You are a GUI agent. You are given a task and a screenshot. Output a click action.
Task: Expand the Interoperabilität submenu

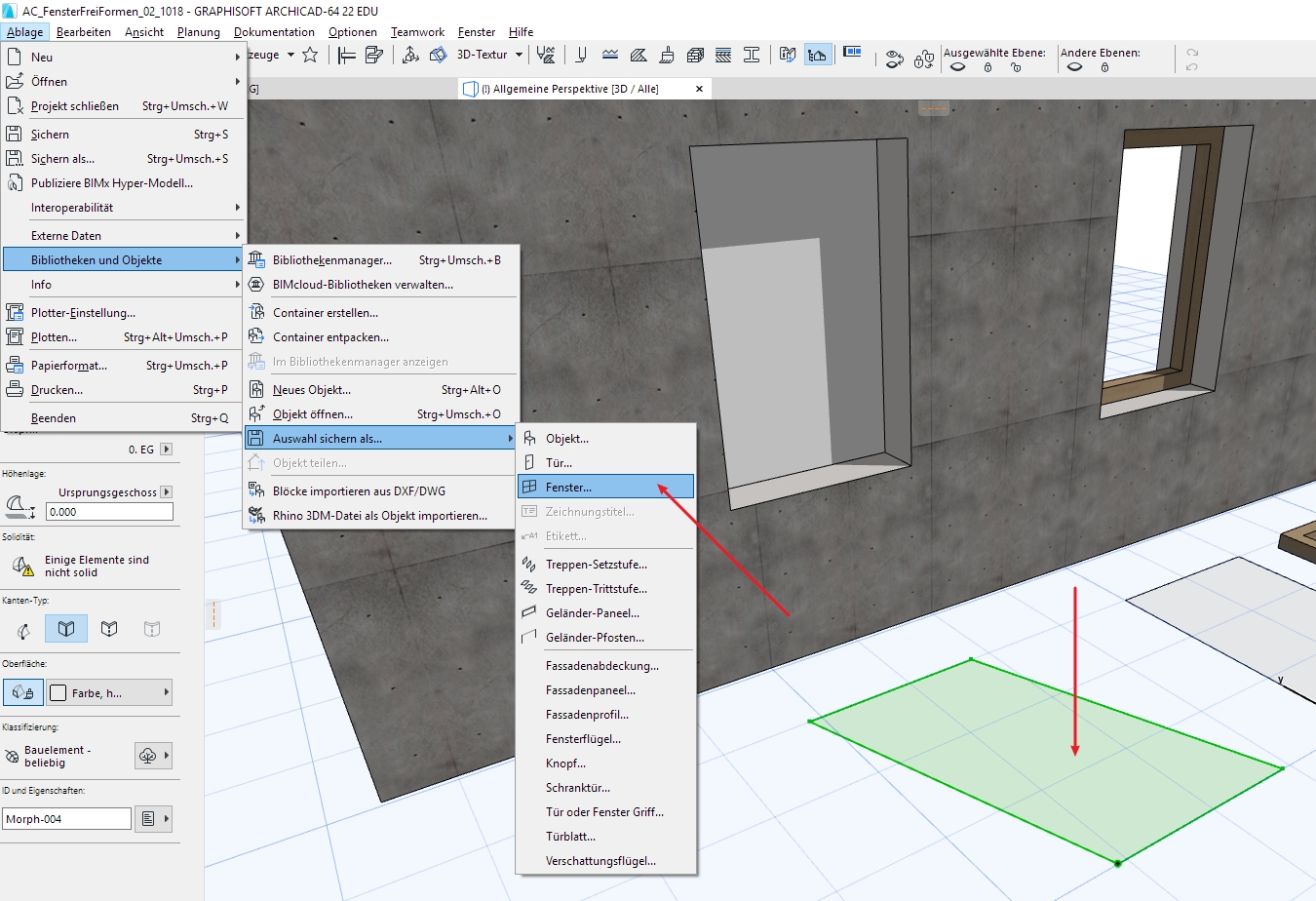pos(123,207)
